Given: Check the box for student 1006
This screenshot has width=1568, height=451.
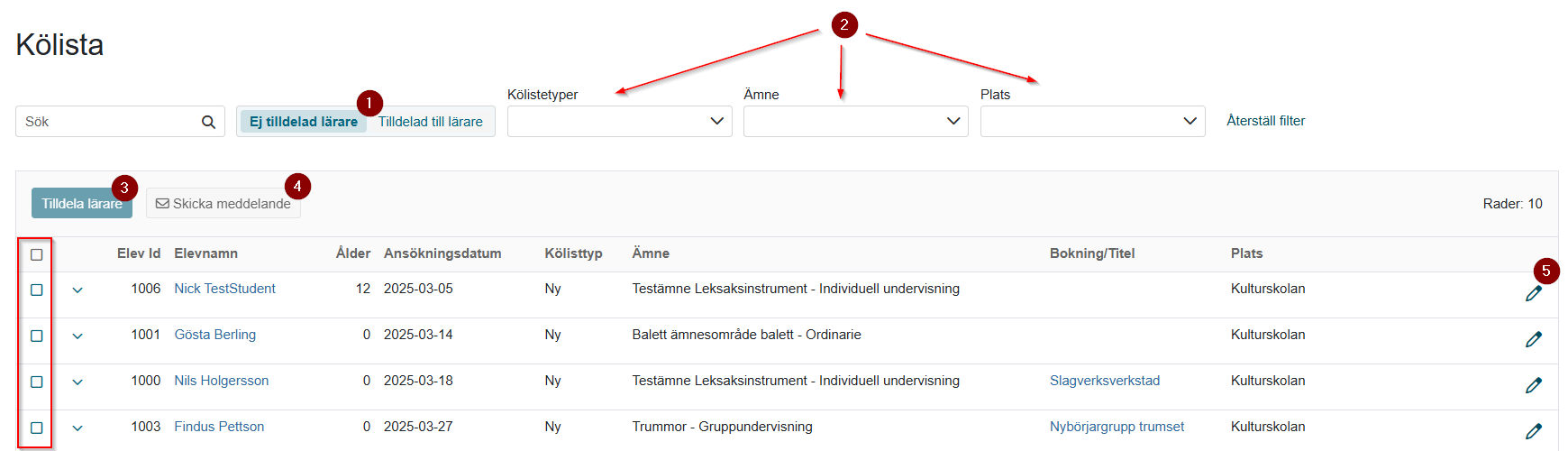Looking at the screenshot, I should pos(37,290).
